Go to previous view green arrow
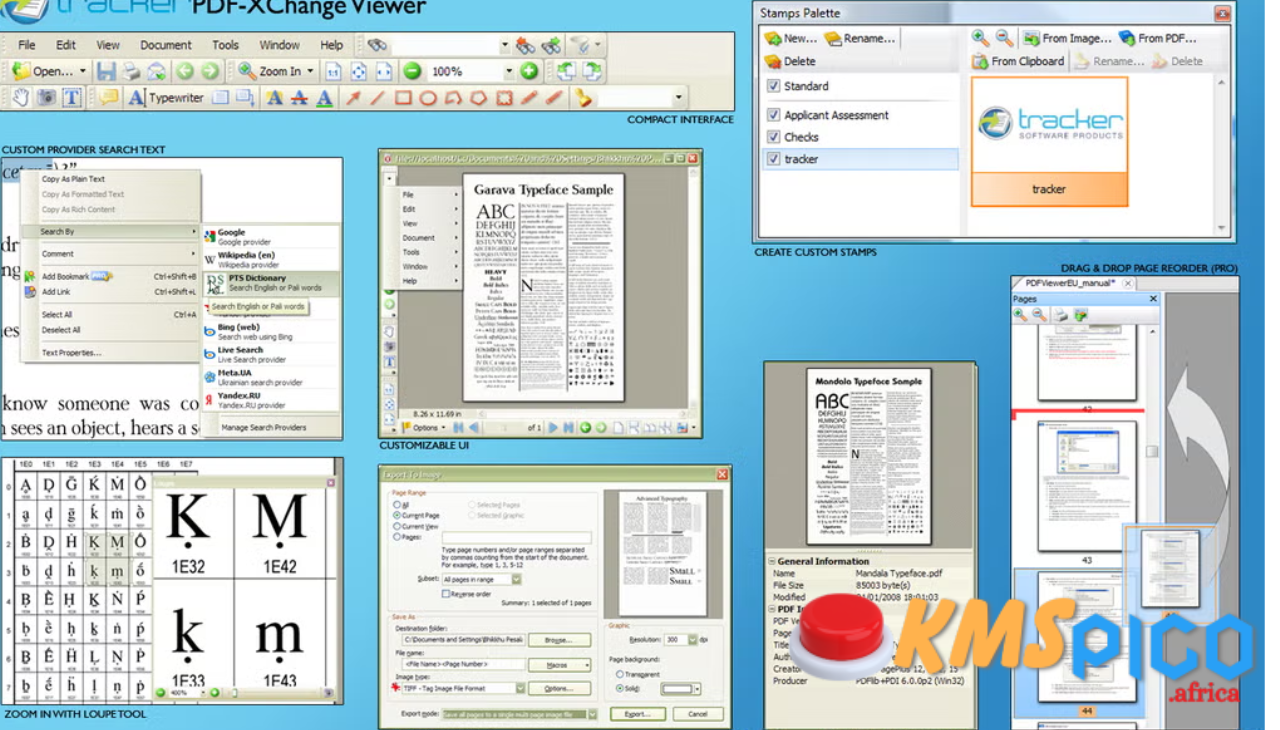This screenshot has height=730, width=1280. point(185,71)
